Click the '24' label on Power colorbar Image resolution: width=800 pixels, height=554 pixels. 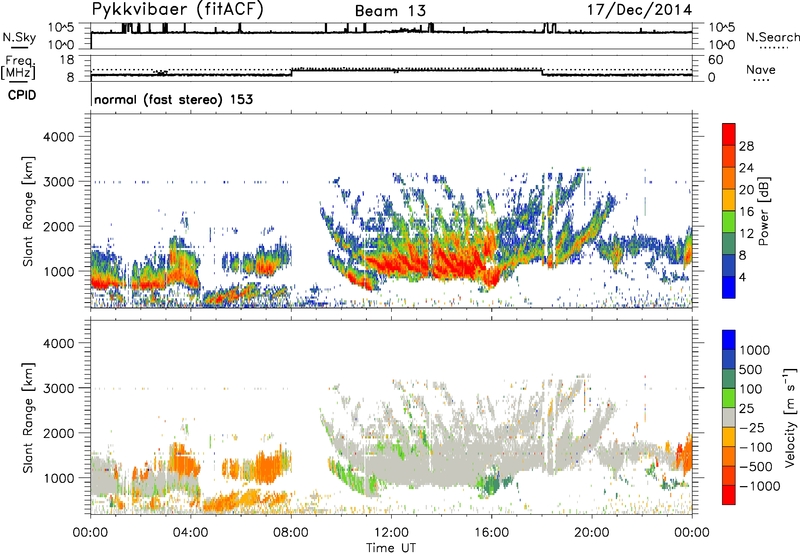tap(746, 168)
